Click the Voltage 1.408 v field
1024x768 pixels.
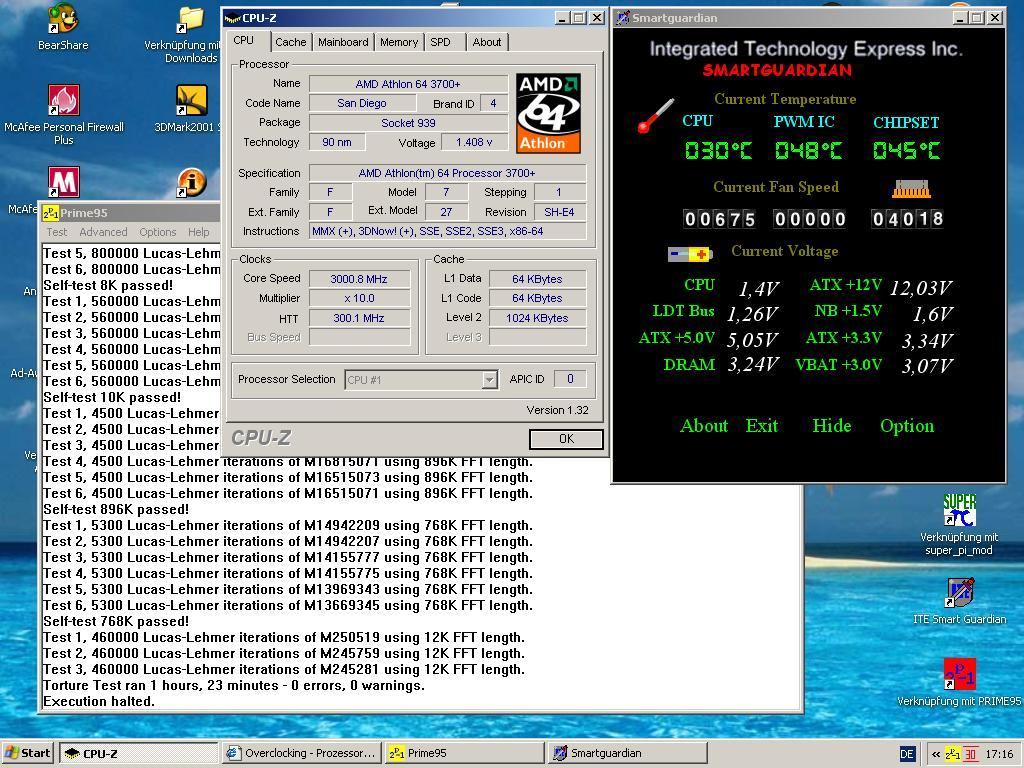pyautogui.click(x=474, y=142)
